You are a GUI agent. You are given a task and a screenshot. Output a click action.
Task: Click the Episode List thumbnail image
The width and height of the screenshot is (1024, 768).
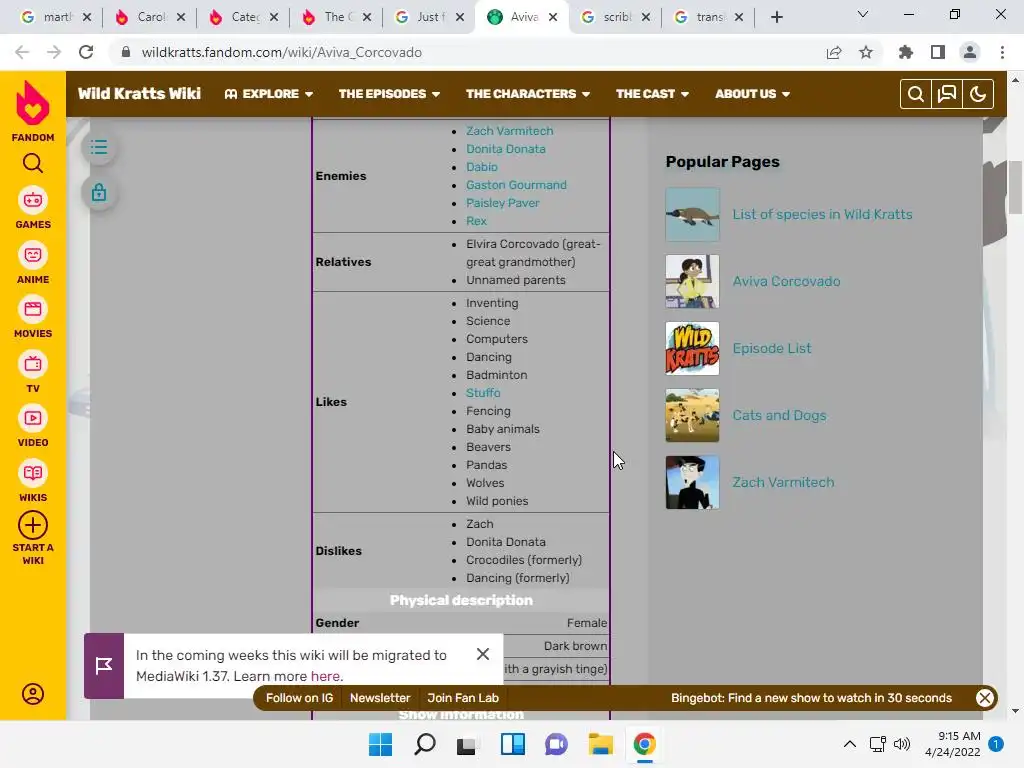point(692,348)
